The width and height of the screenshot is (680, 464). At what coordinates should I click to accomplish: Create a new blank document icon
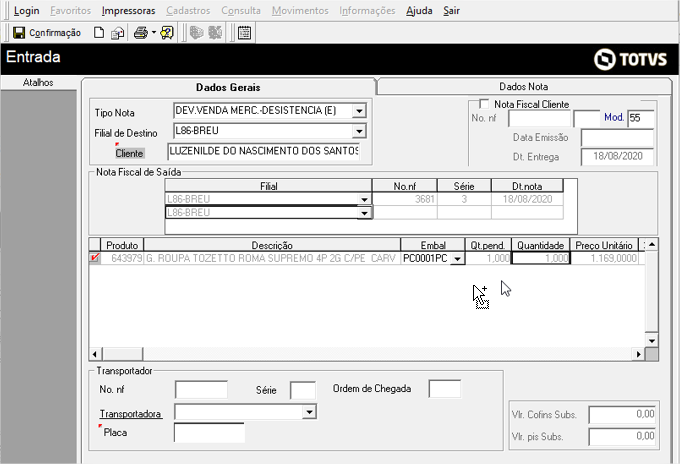(x=99, y=33)
